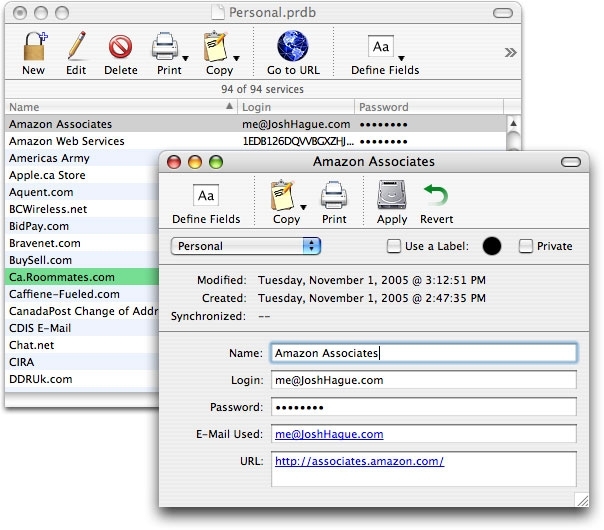Enable the Use a Label checkbox
The width and height of the screenshot is (604, 530).
[x=394, y=246]
